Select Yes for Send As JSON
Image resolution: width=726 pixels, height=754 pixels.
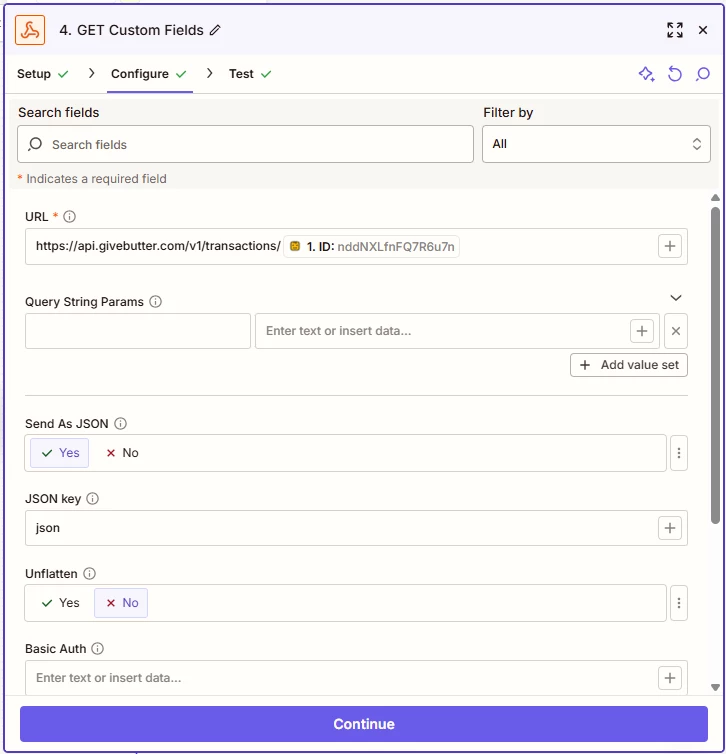(x=60, y=453)
